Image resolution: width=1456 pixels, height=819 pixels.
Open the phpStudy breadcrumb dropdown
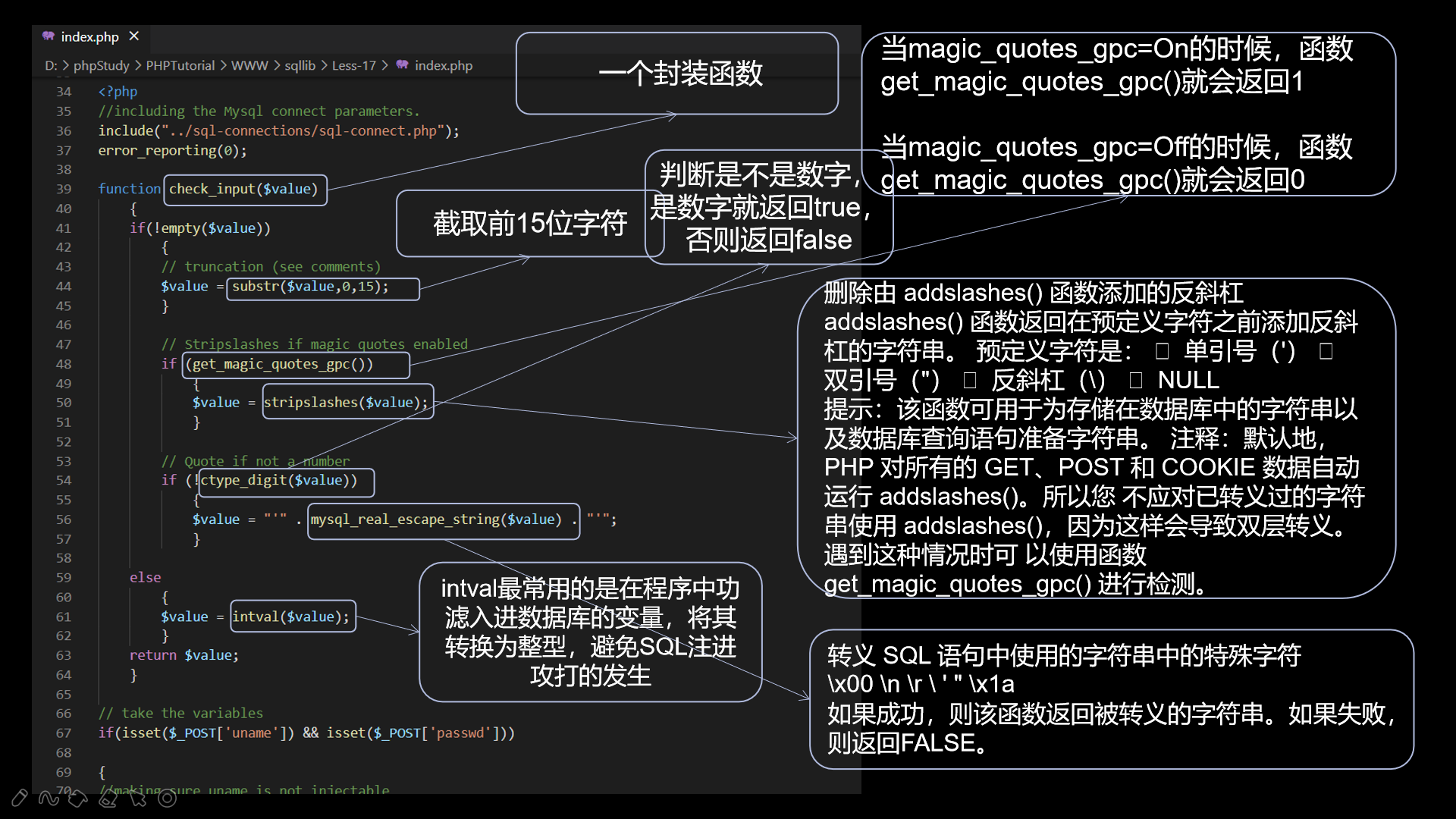pyautogui.click(x=101, y=65)
